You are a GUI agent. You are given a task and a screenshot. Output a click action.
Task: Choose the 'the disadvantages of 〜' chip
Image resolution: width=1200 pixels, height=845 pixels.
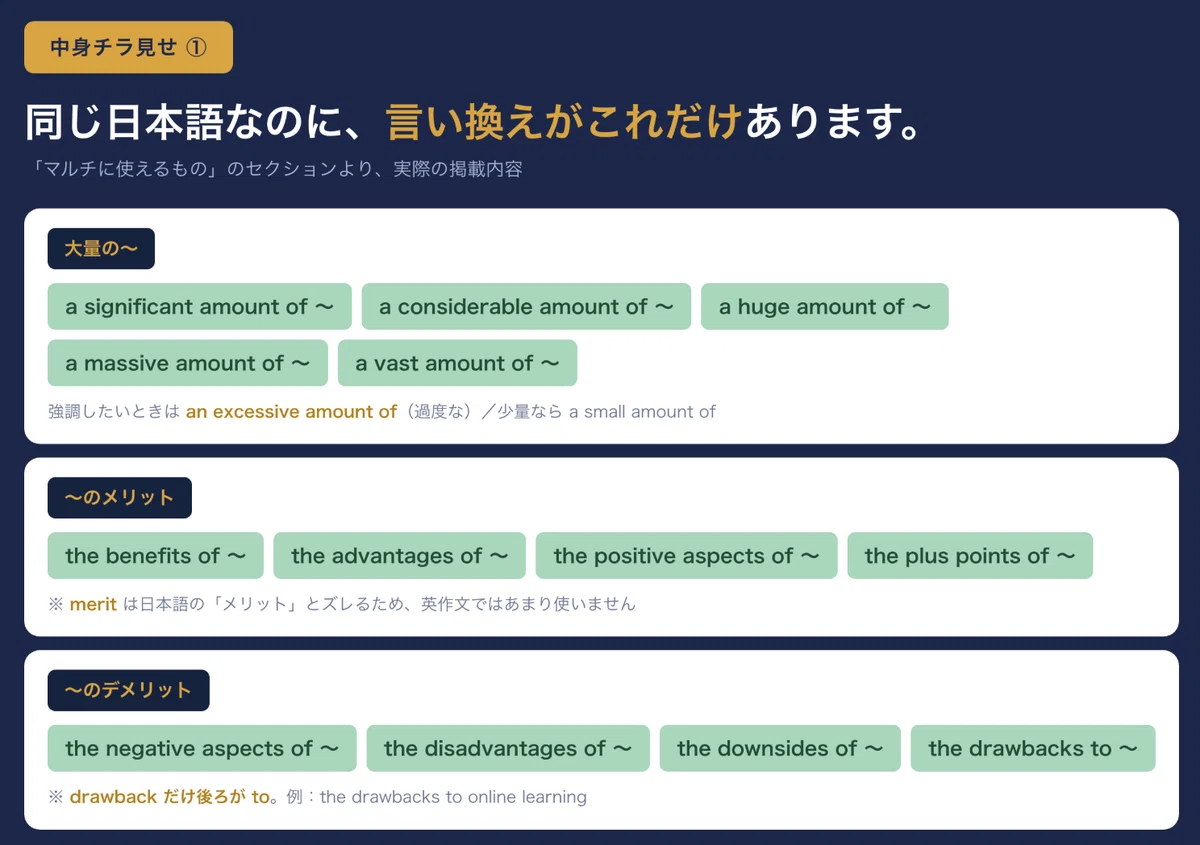coord(508,749)
